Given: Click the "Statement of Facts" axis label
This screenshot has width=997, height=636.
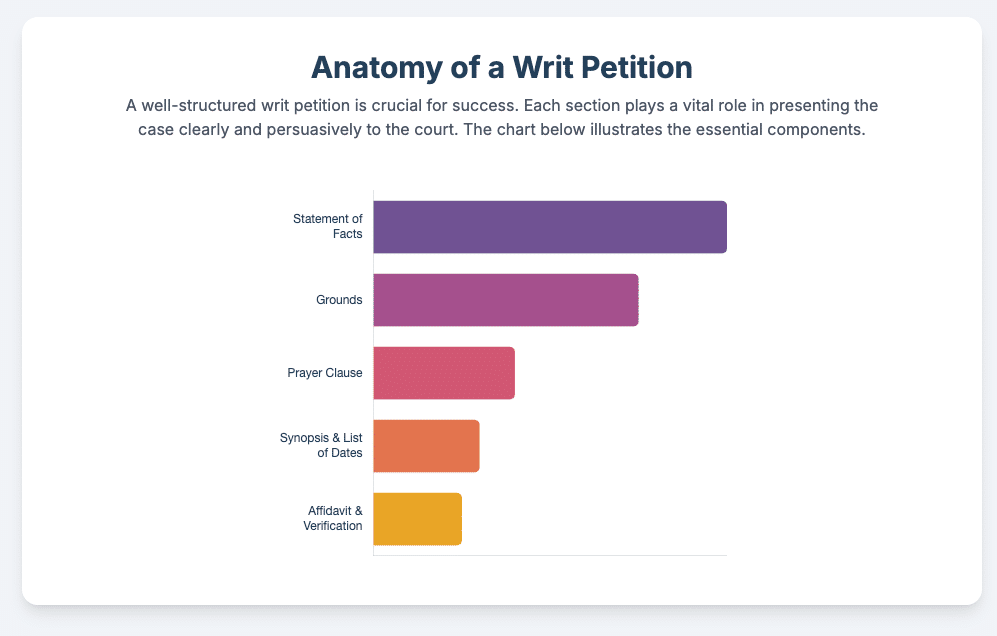Looking at the screenshot, I should click(x=328, y=227).
